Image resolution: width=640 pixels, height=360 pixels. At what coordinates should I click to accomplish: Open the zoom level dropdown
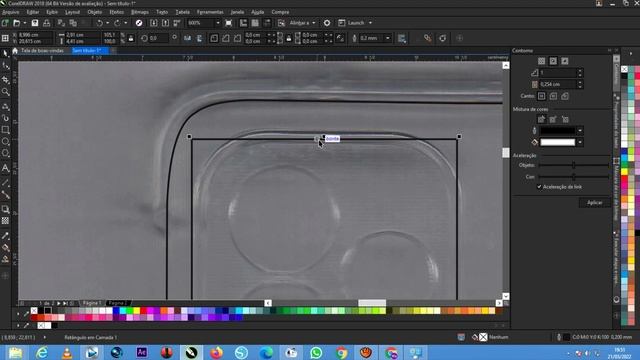218,23
